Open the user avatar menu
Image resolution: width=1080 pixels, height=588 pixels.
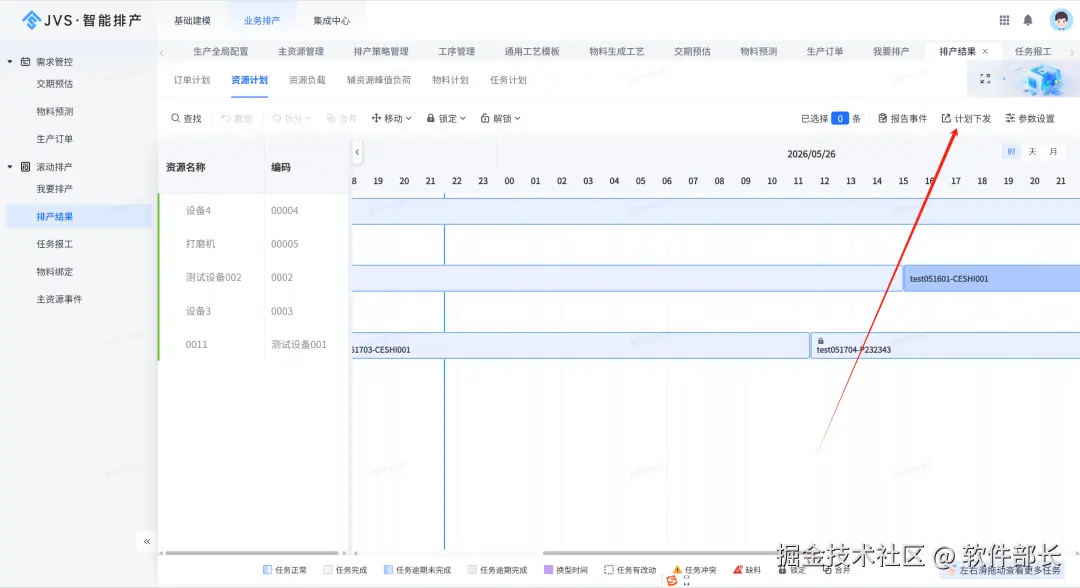pos(1061,19)
